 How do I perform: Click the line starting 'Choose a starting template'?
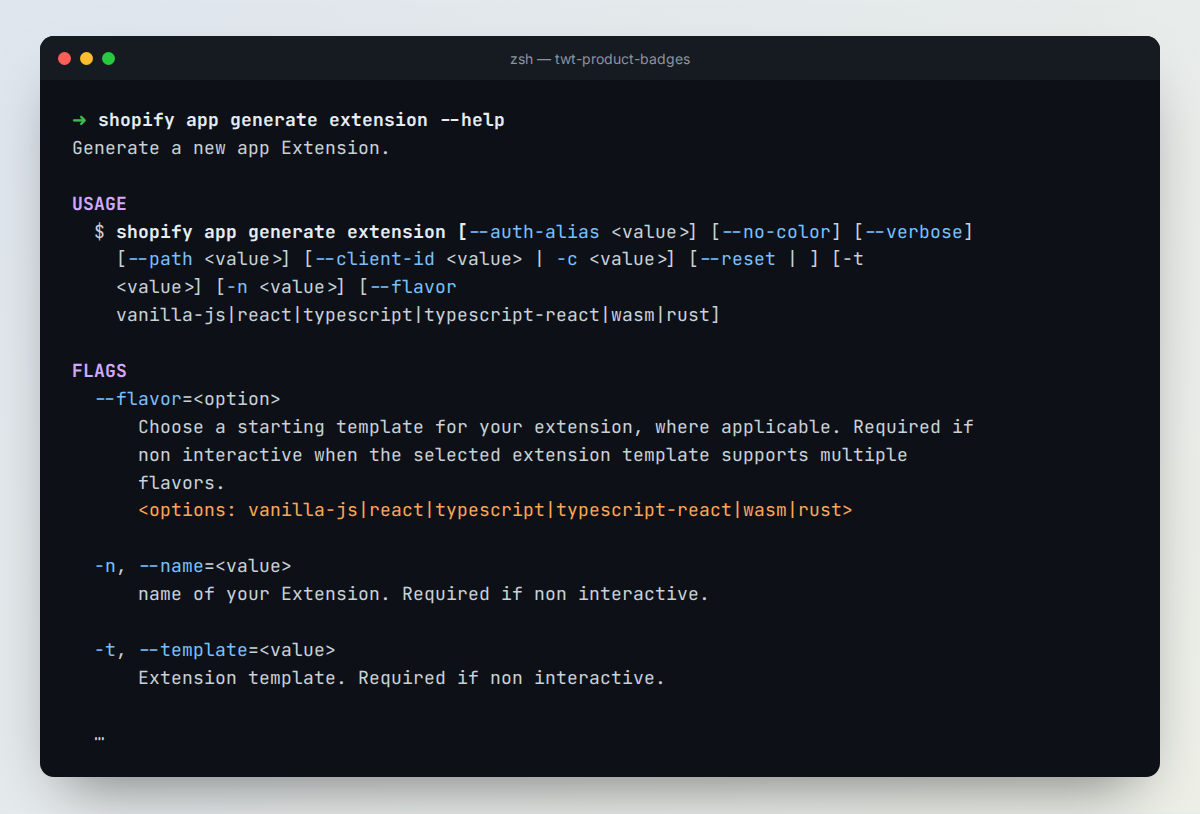[x=556, y=427]
